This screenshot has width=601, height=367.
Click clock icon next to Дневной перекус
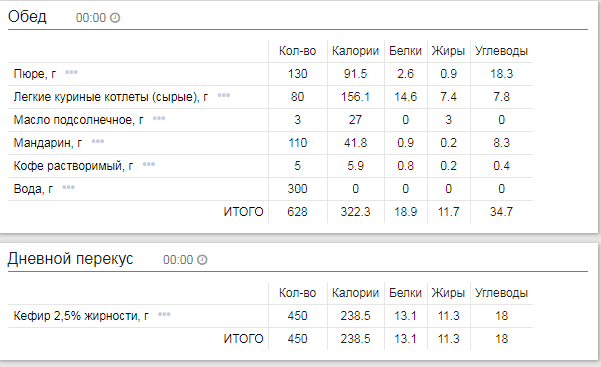click(202, 260)
